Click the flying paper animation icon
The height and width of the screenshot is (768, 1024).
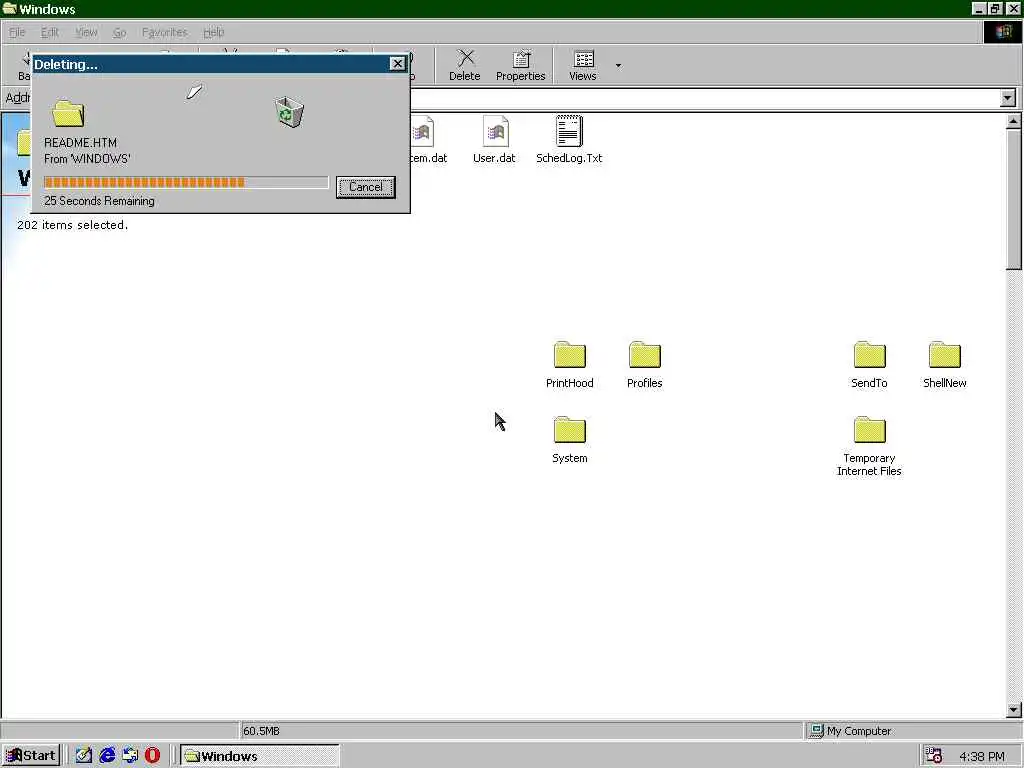click(195, 91)
